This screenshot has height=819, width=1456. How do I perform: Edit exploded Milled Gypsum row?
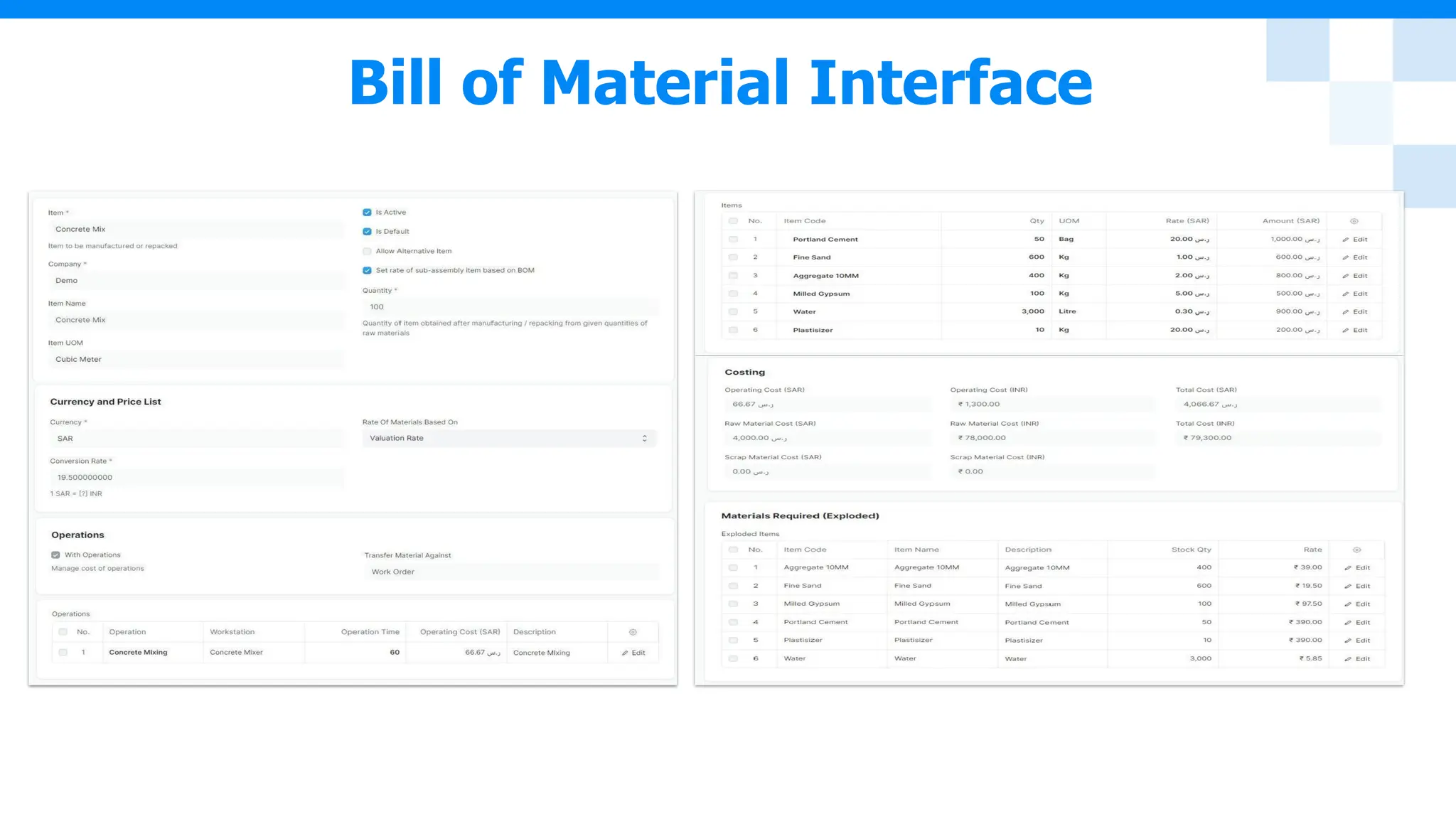point(1356,604)
